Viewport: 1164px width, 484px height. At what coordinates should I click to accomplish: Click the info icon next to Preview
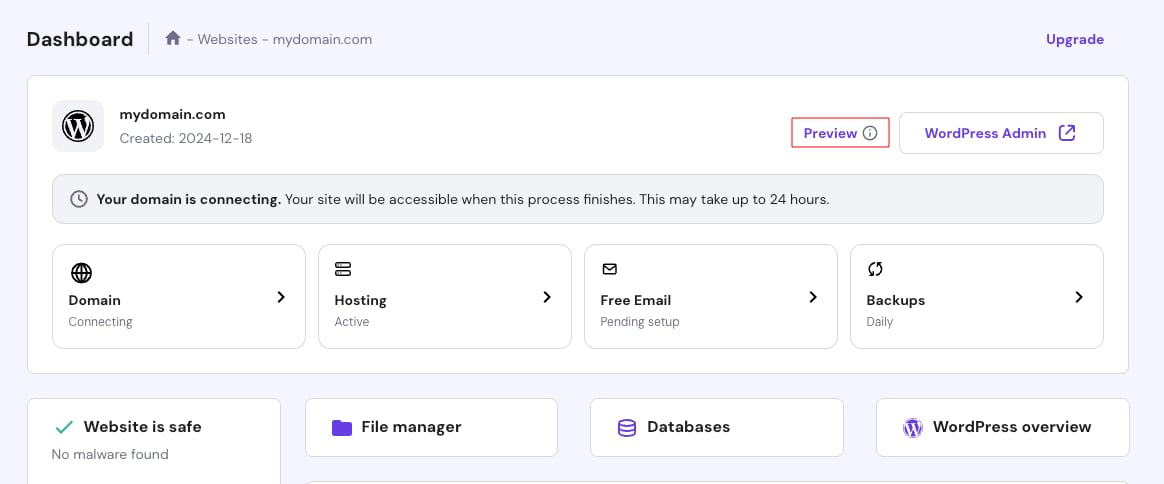coord(870,133)
